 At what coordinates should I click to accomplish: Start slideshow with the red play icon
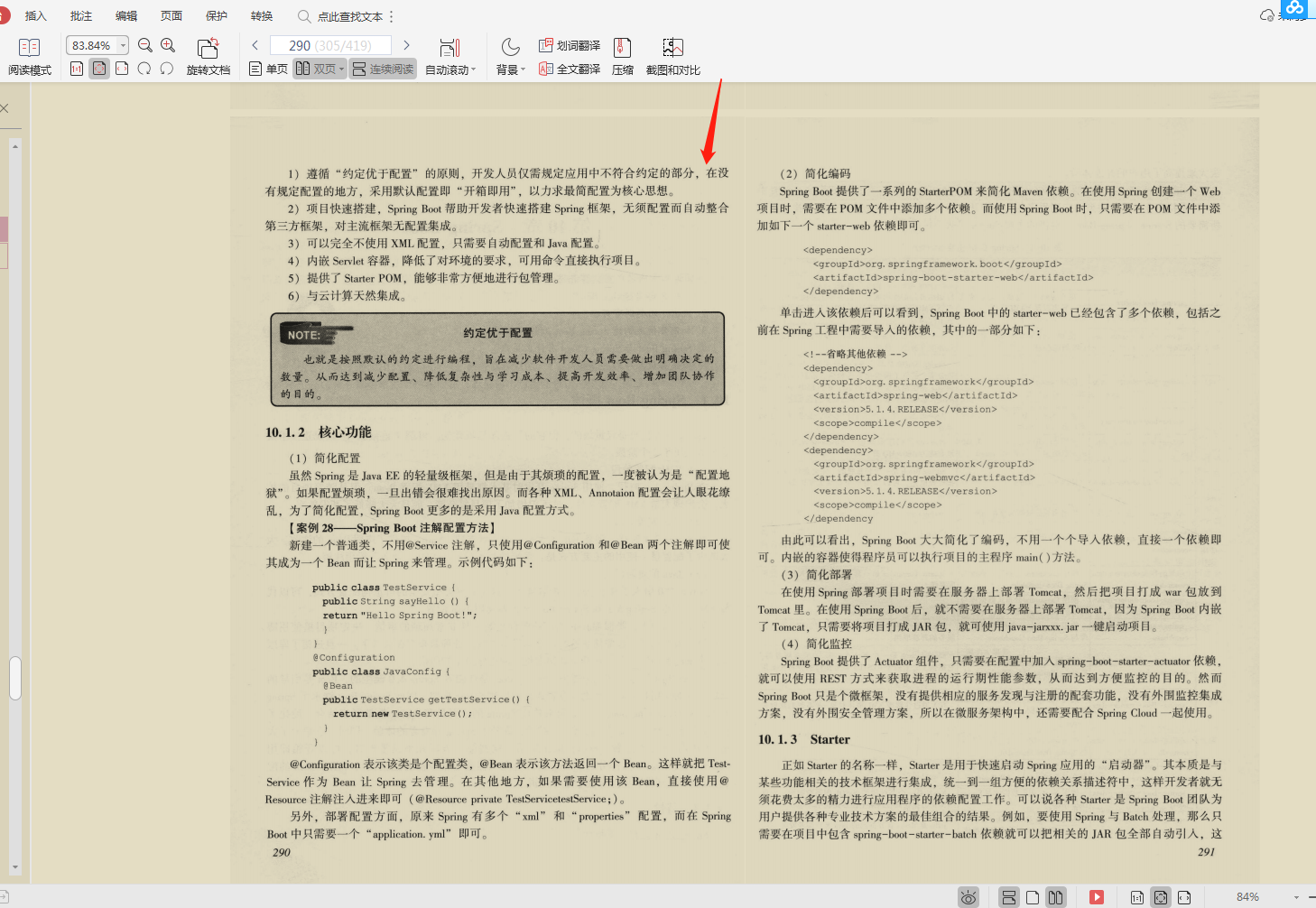(1097, 897)
